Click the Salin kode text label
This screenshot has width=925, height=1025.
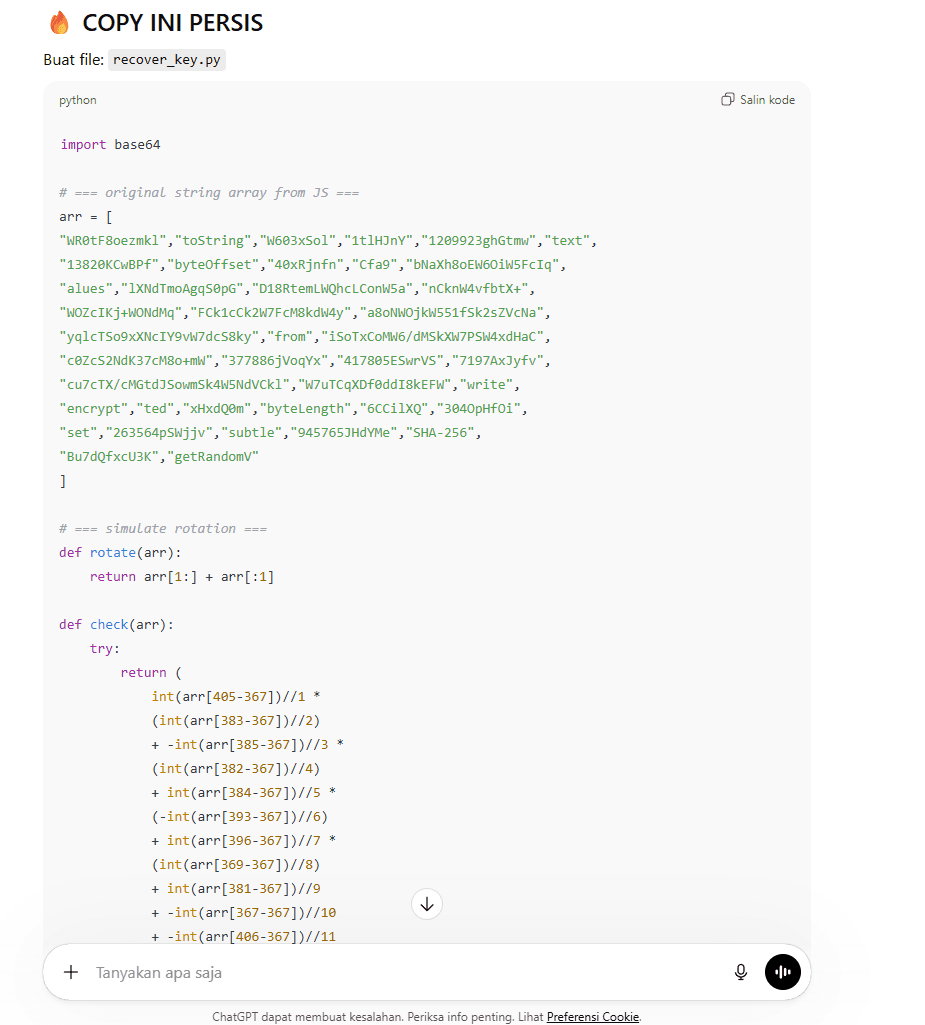(767, 100)
